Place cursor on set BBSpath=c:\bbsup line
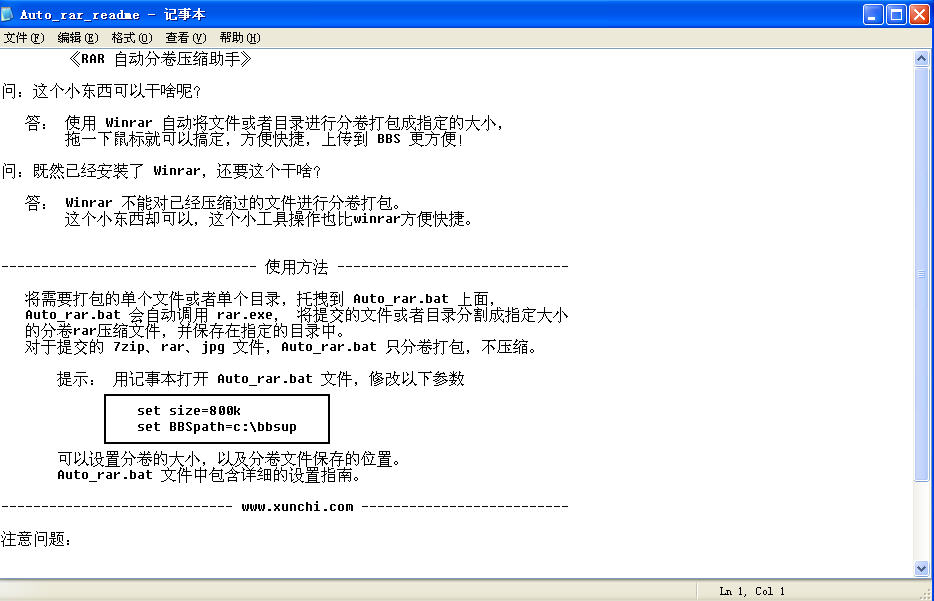The image size is (934, 601). pos(217,427)
